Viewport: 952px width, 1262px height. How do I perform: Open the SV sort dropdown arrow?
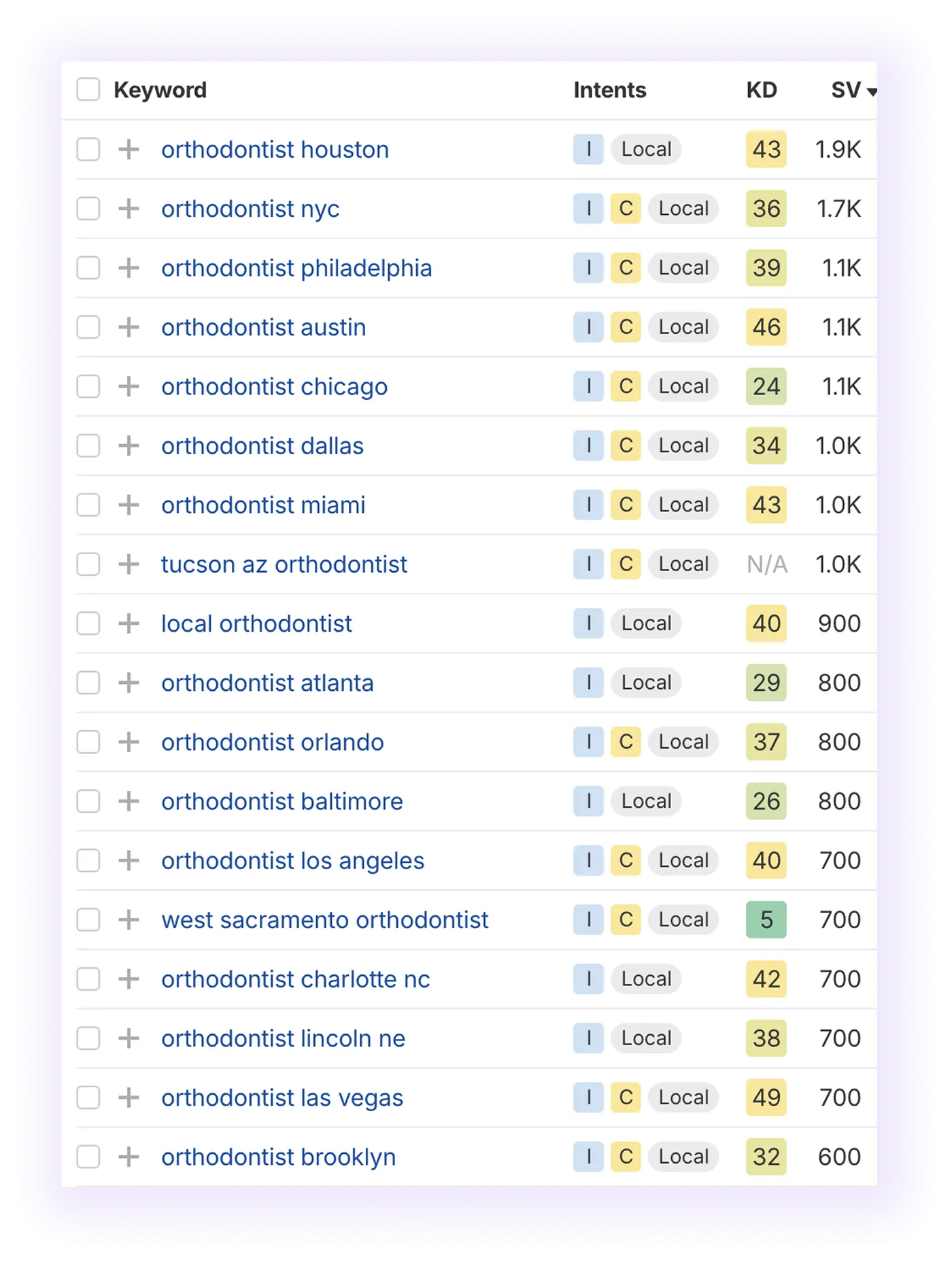[872, 91]
